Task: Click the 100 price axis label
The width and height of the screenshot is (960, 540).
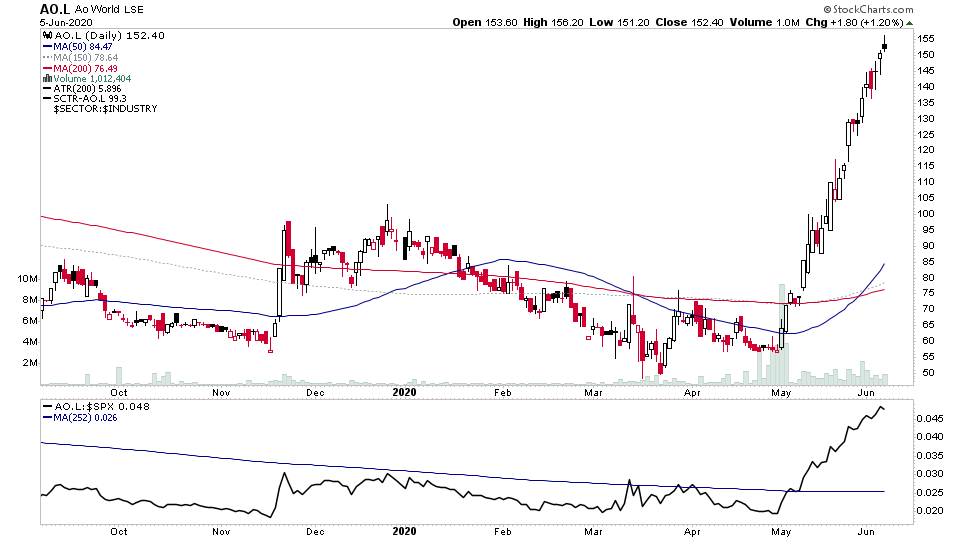Action: point(926,214)
